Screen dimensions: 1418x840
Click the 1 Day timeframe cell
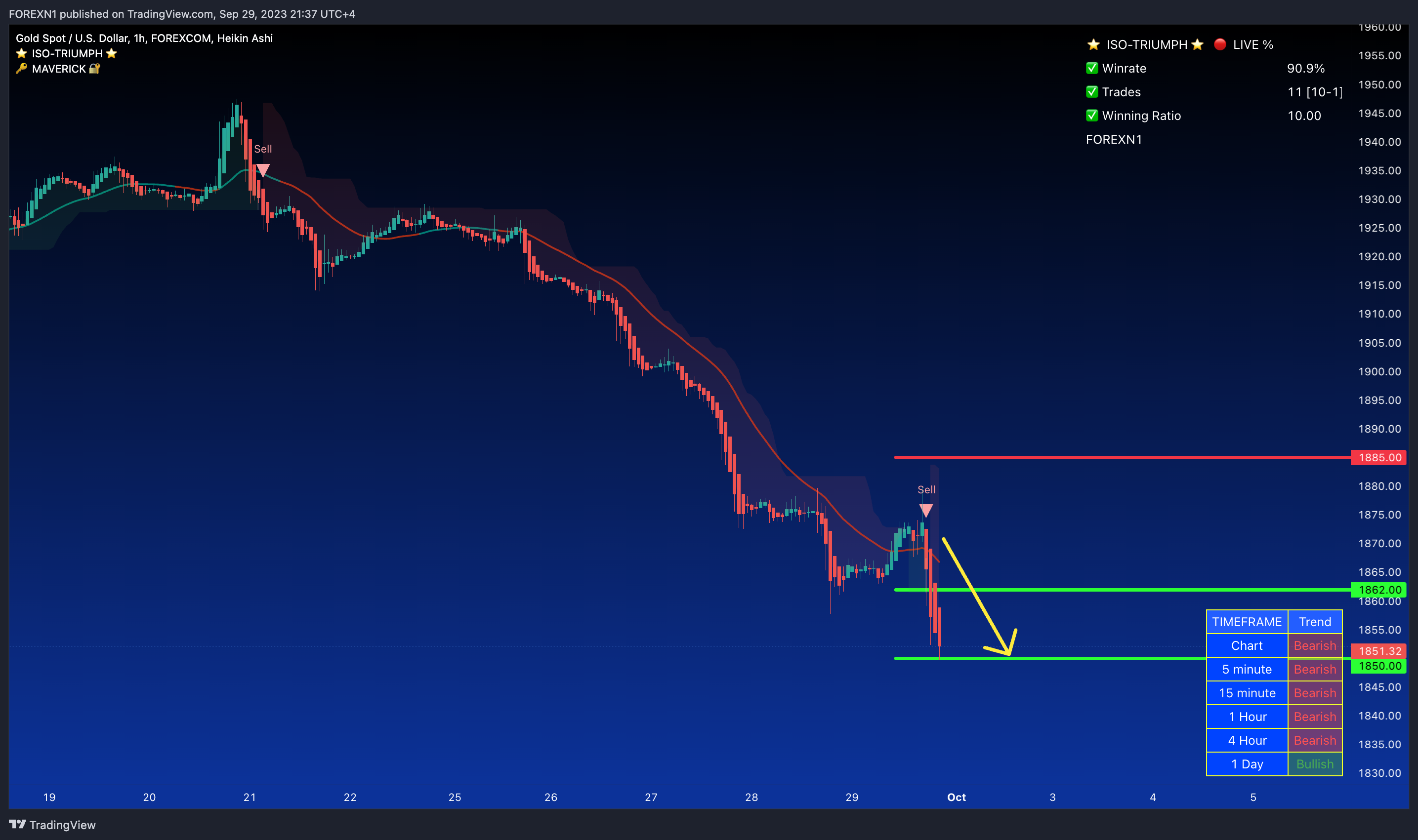pos(1247,764)
